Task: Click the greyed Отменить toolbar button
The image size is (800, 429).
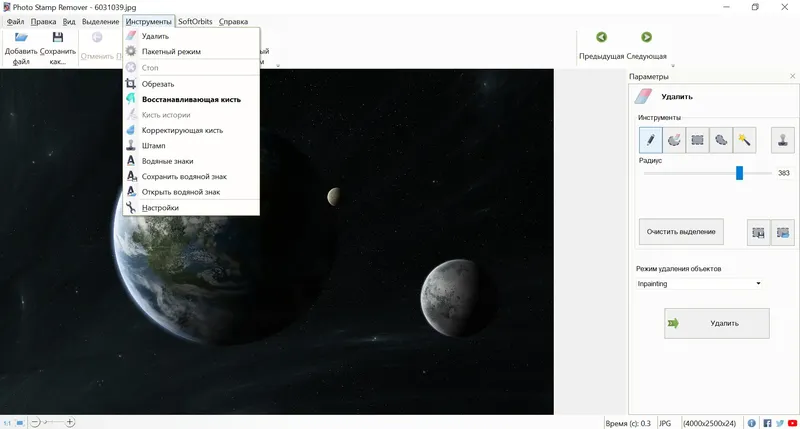Action: (x=97, y=48)
